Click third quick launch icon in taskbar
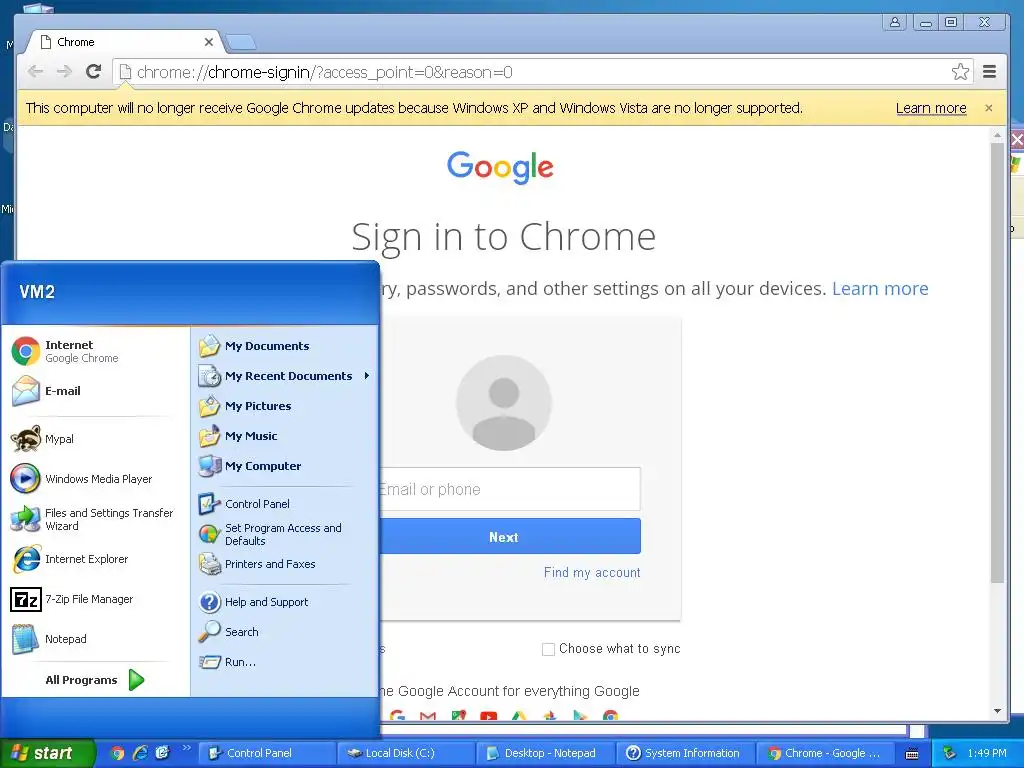Viewport: 1024px width, 768px height. (x=162, y=753)
